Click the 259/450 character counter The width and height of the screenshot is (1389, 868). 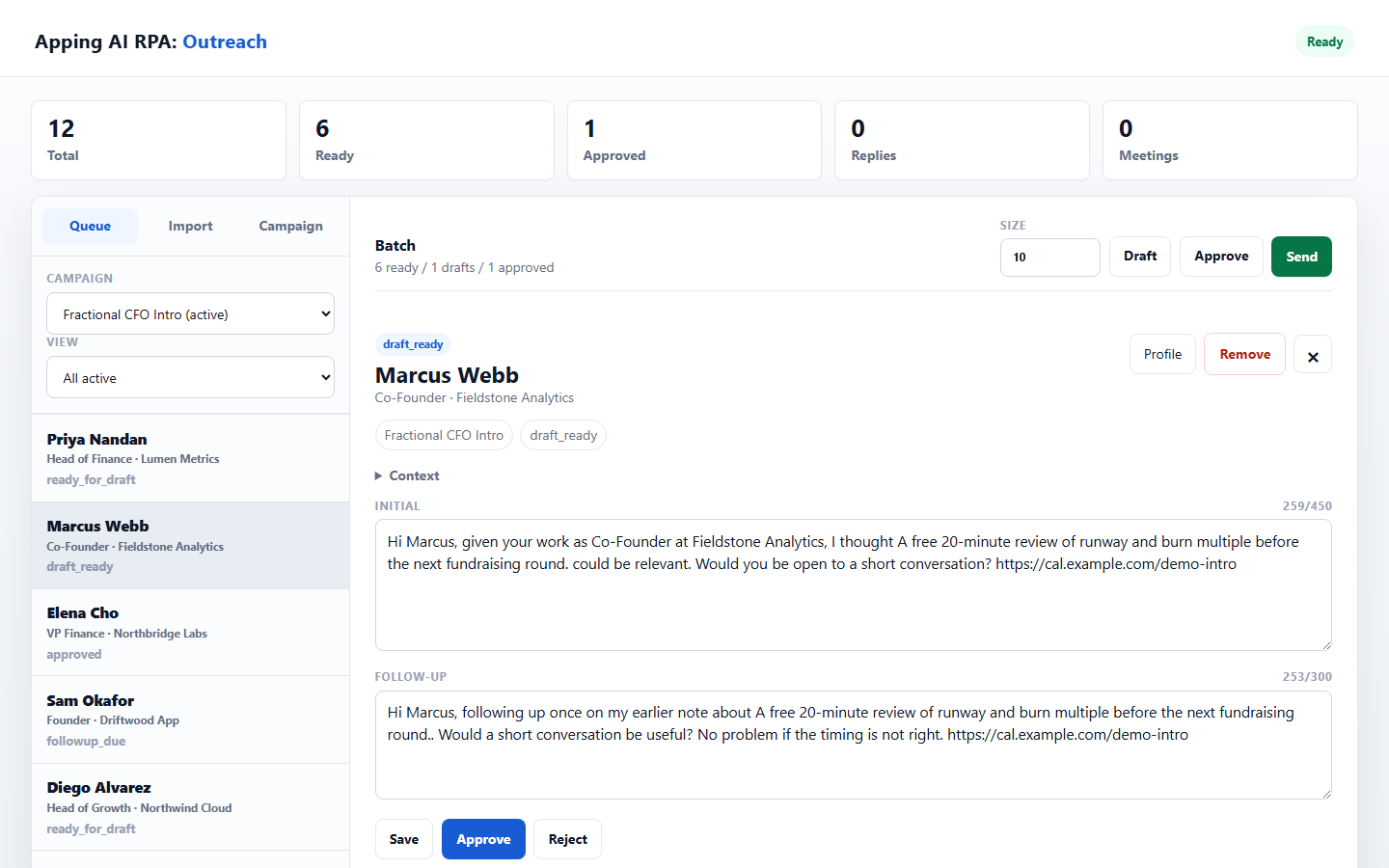click(1307, 505)
